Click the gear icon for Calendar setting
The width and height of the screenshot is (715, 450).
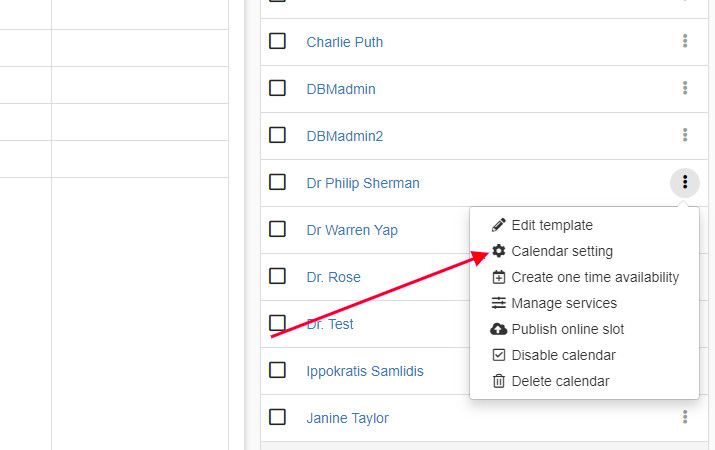pos(499,251)
